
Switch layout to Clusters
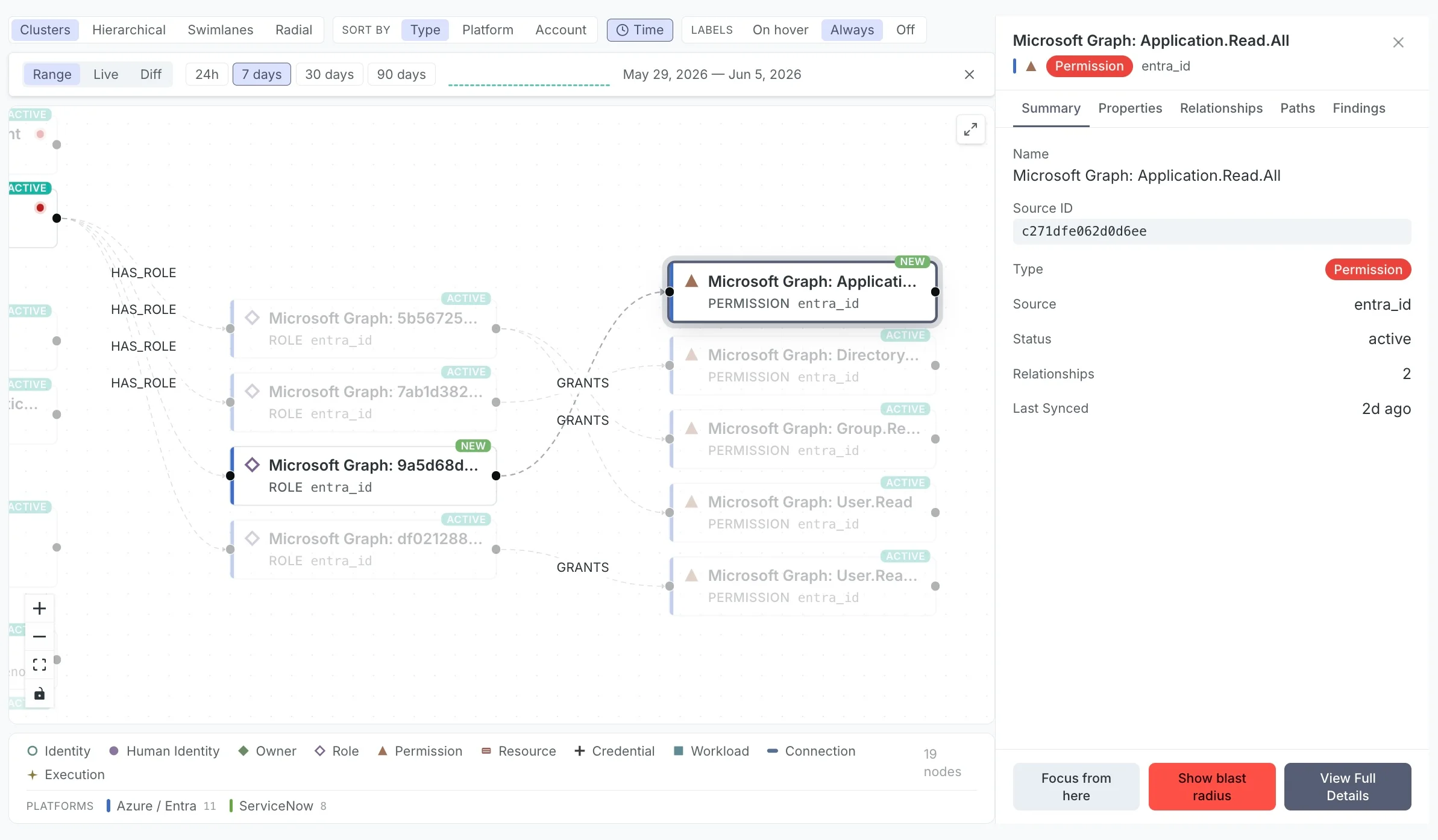point(45,30)
